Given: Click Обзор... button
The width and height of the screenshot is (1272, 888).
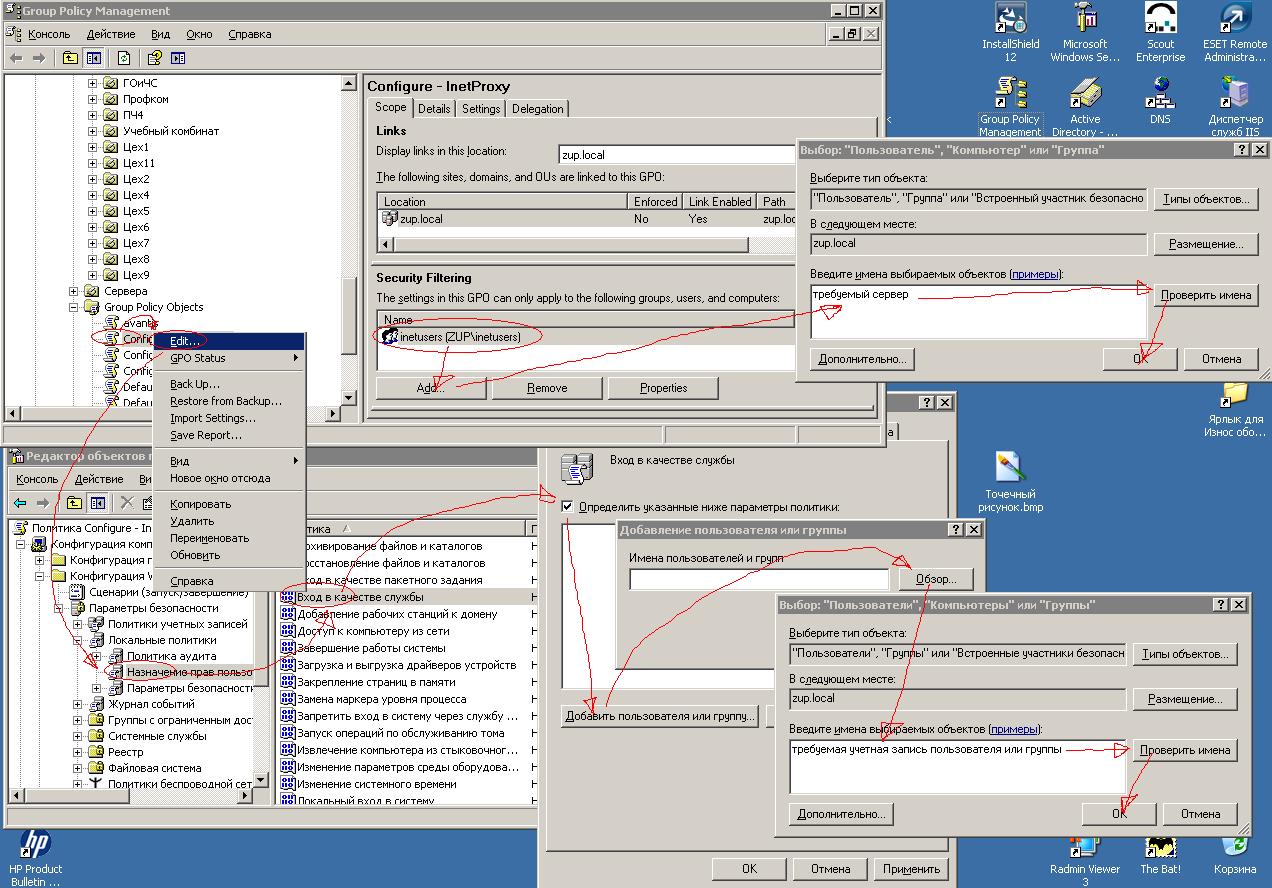Looking at the screenshot, I should [936, 579].
